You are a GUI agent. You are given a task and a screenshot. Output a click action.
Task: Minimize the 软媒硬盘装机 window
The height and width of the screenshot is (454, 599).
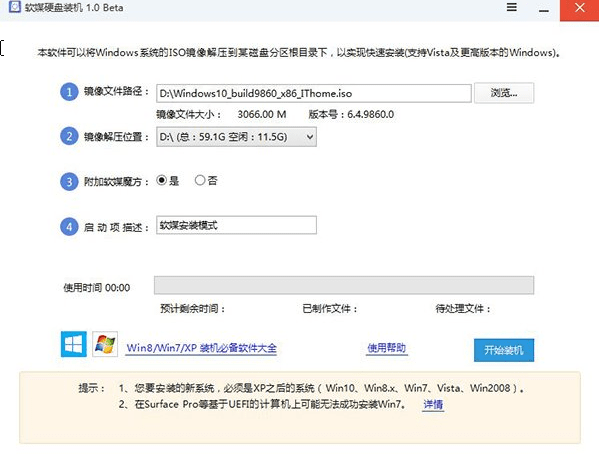pyautogui.click(x=544, y=10)
